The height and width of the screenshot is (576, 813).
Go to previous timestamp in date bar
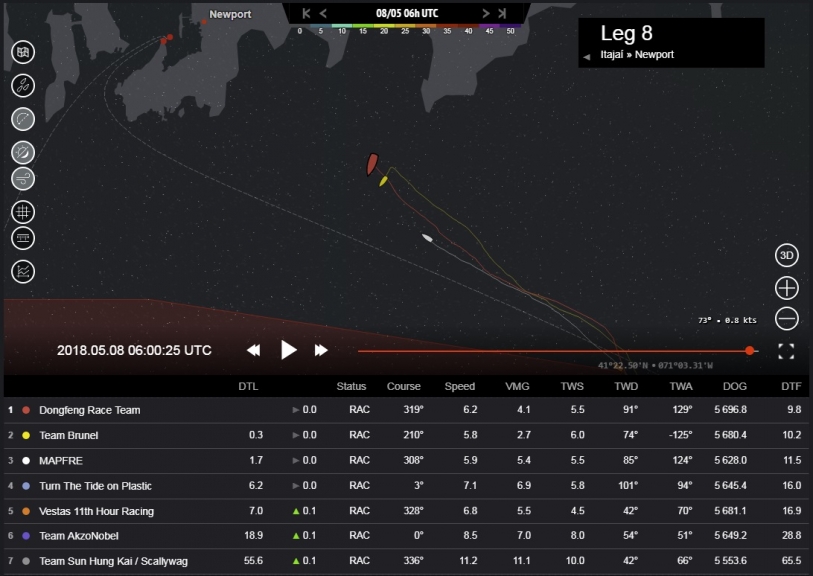pyautogui.click(x=323, y=13)
